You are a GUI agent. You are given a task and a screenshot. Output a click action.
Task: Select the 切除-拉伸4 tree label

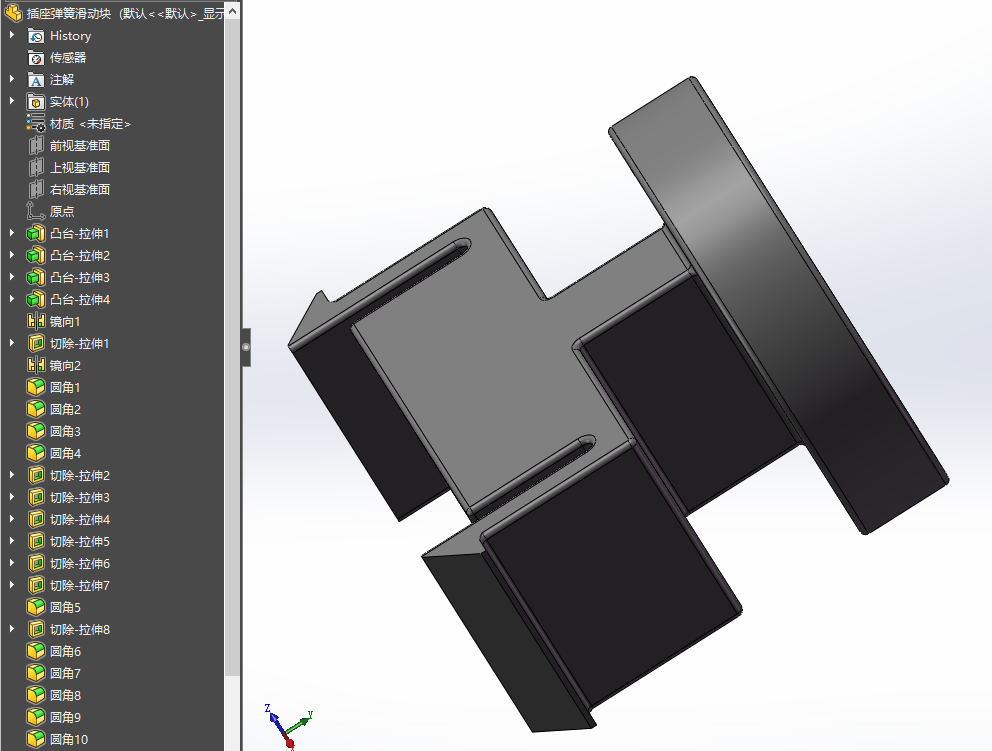(80, 519)
